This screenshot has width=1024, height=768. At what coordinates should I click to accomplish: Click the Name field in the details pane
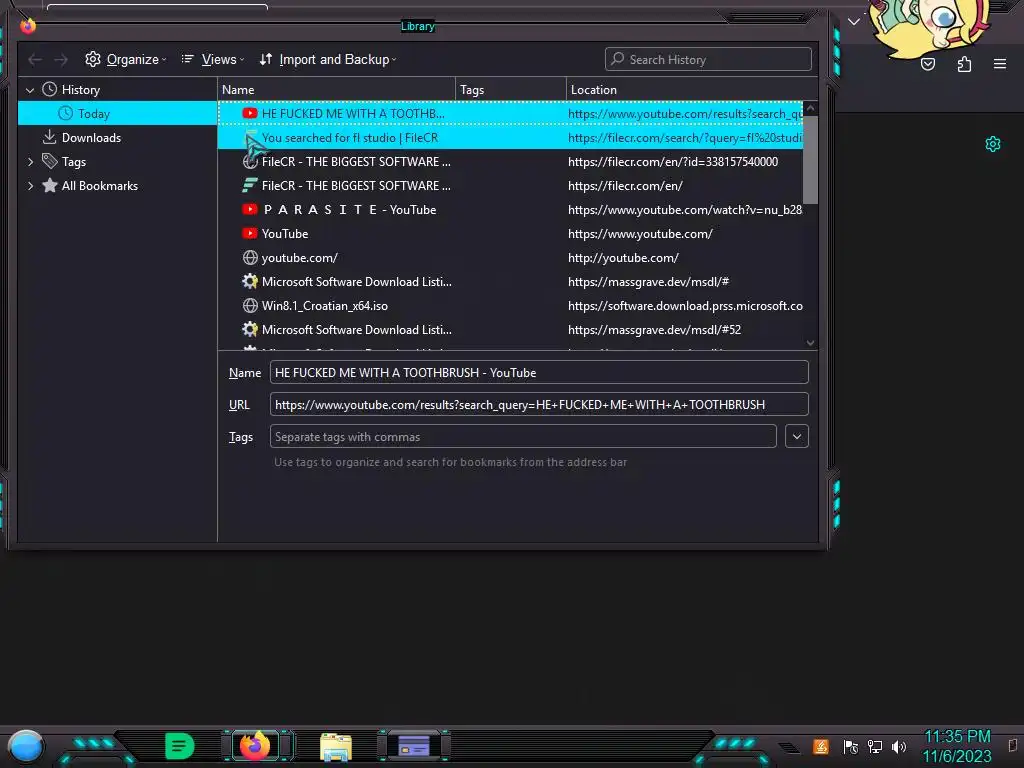click(539, 372)
